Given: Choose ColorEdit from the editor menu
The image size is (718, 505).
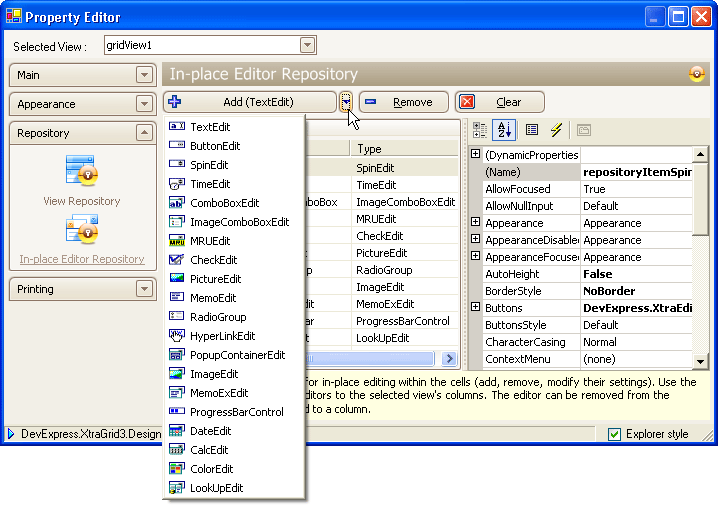Looking at the screenshot, I should [x=234, y=468].
